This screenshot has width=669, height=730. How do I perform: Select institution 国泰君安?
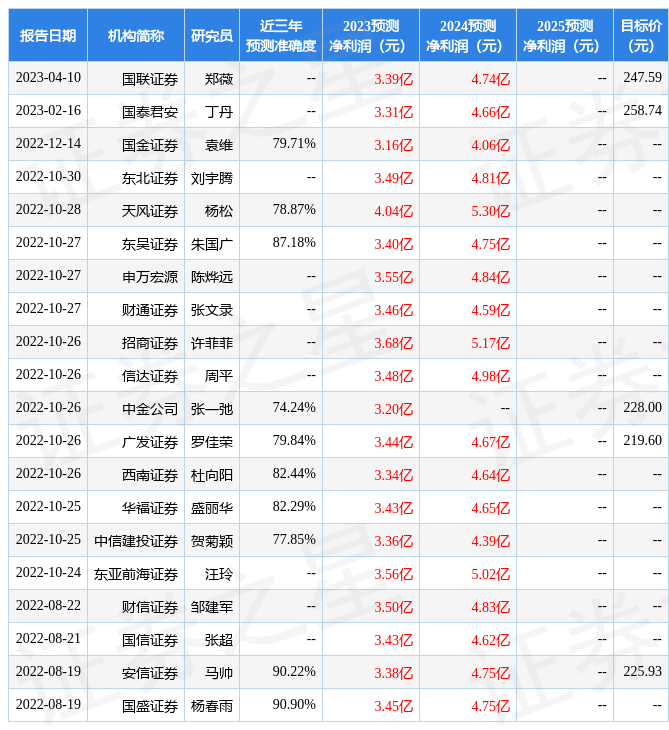click(x=150, y=112)
